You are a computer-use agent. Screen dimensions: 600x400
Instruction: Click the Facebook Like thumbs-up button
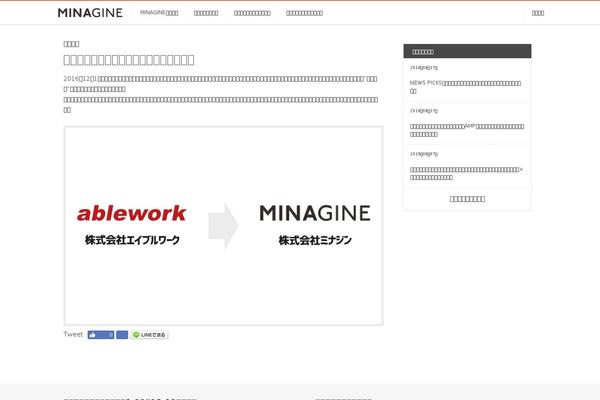[101, 335]
